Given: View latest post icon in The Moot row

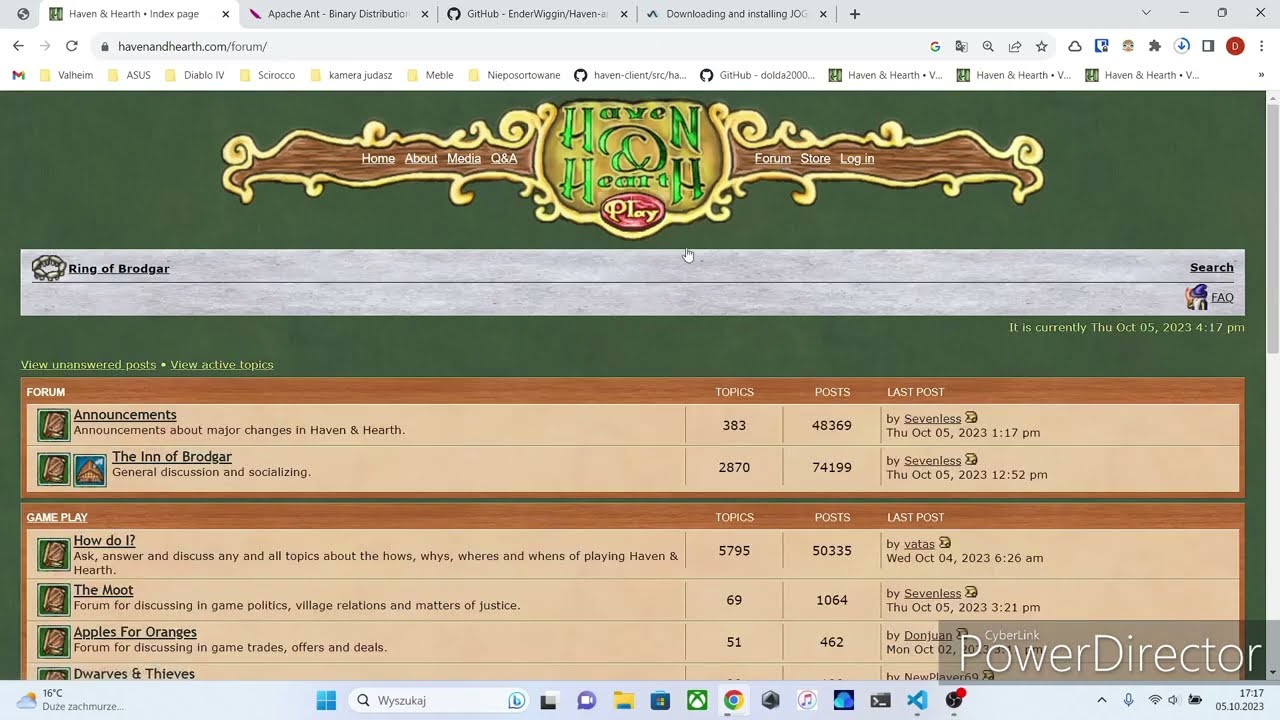Looking at the screenshot, I should [971, 593].
